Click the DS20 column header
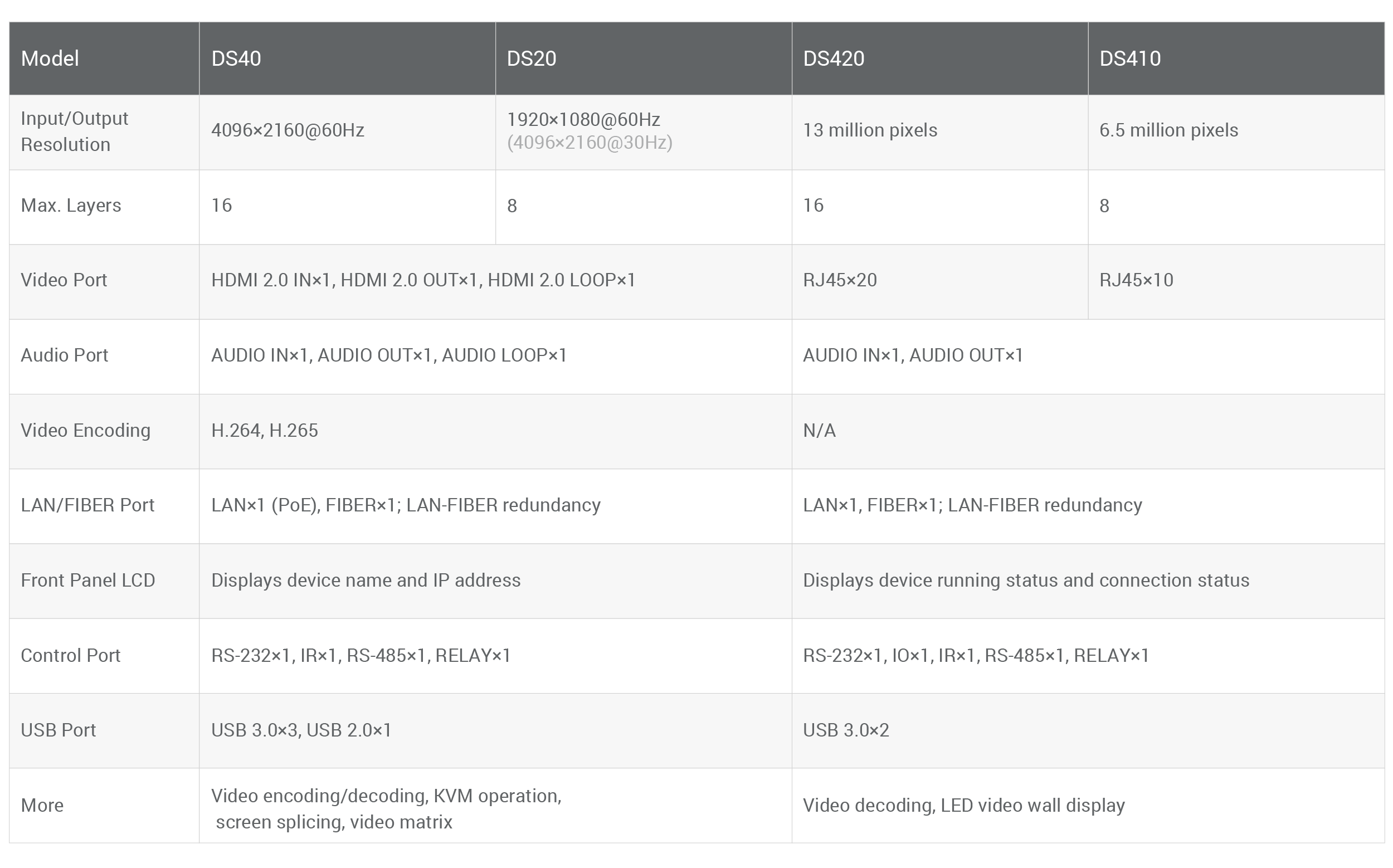Viewport: 1393px width, 868px height. [531, 58]
